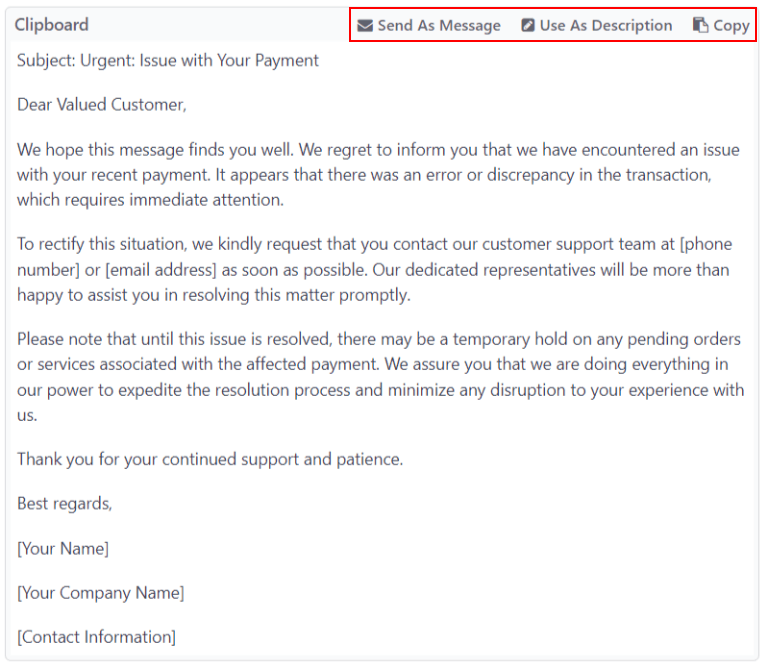The width and height of the screenshot is (768, 668).
Task: Click the pencil edit icon for Use As Description
Action: coord(528,26)
